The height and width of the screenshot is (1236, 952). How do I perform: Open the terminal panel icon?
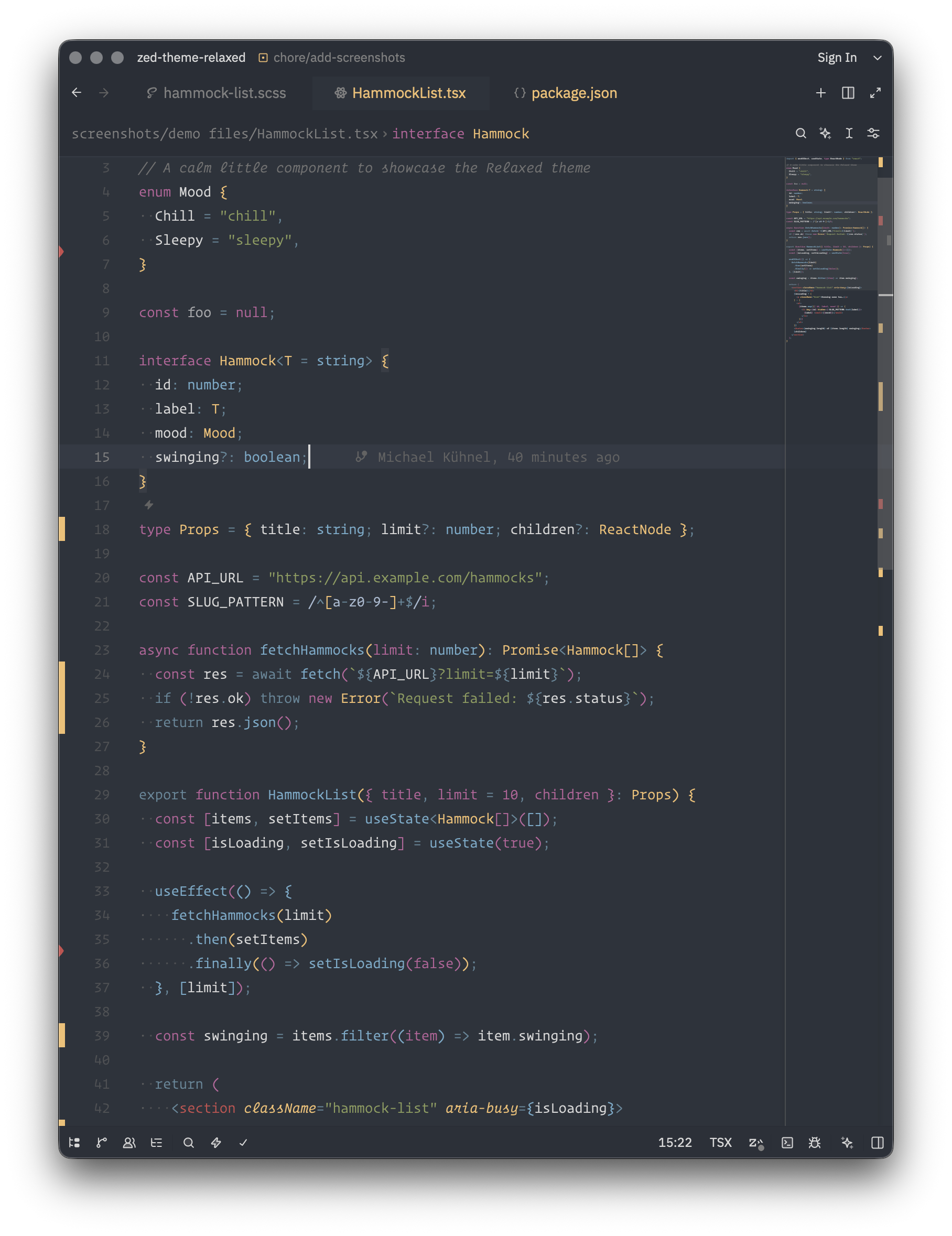(787, 1142)
